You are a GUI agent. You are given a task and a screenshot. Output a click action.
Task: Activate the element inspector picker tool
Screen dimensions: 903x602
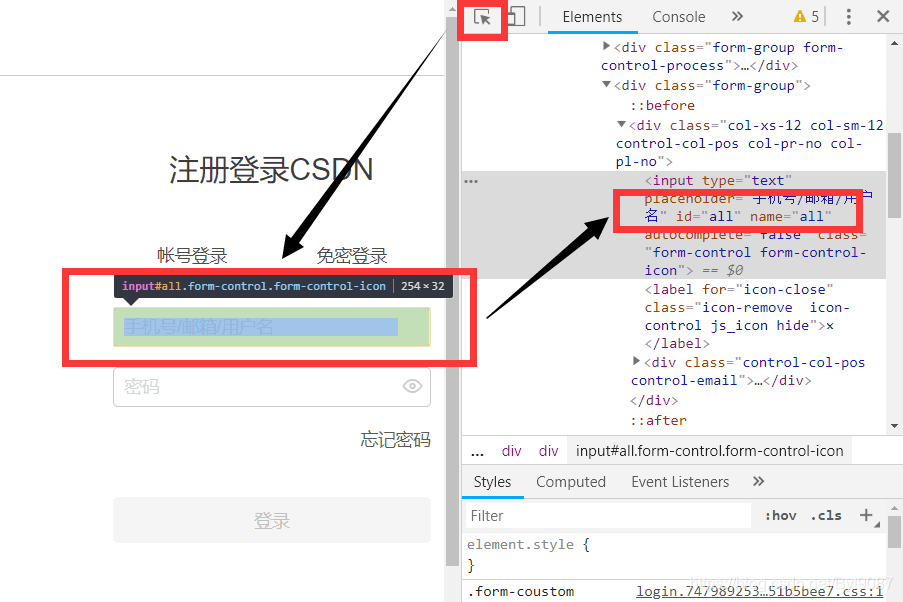482,17
